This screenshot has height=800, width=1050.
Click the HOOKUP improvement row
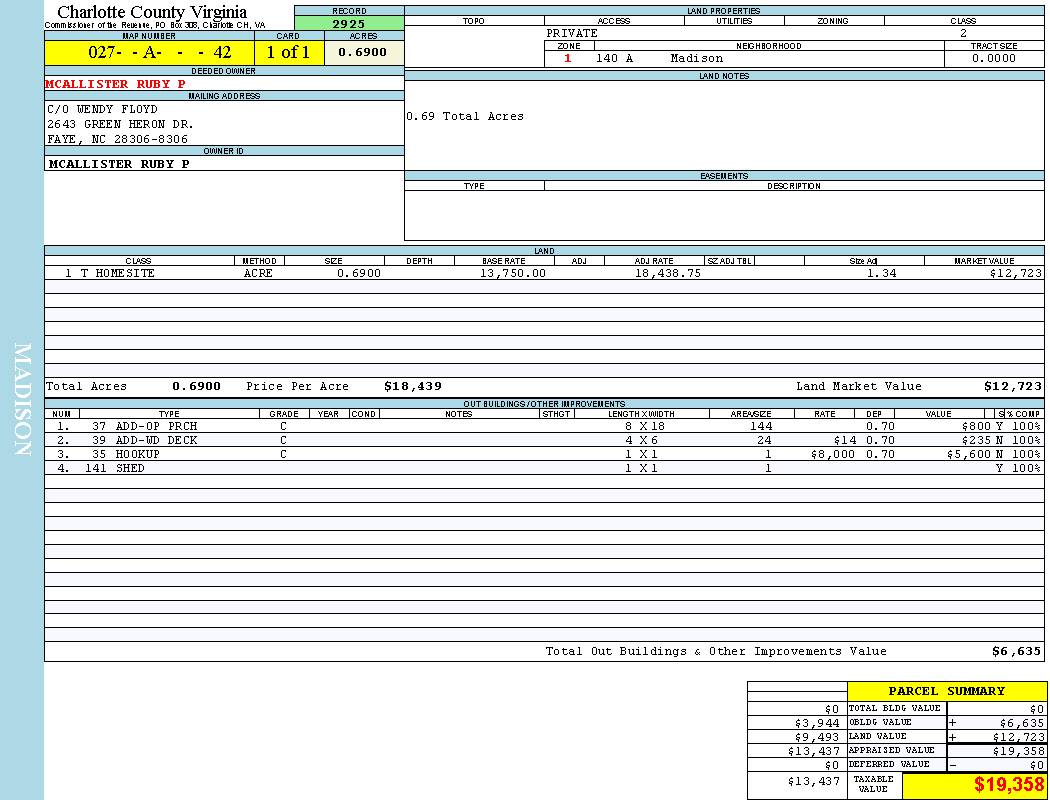[138, 454]
